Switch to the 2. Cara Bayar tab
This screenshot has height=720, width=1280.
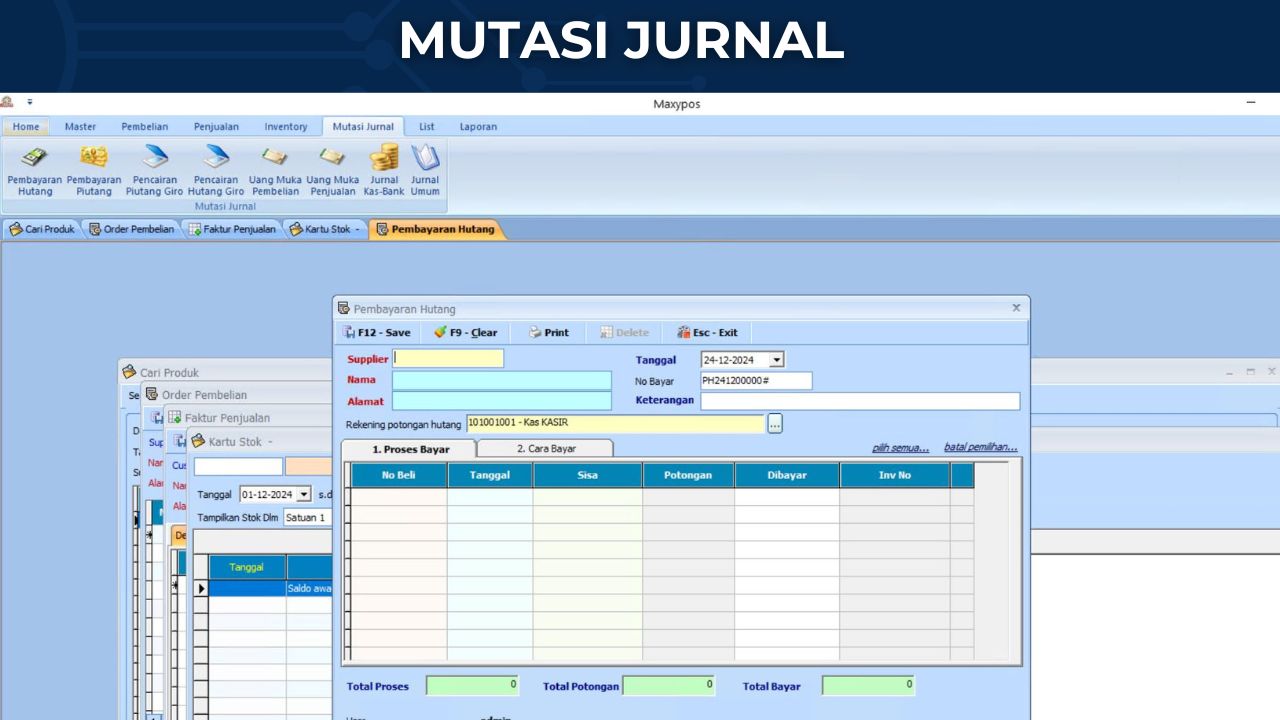coord(545,449)
